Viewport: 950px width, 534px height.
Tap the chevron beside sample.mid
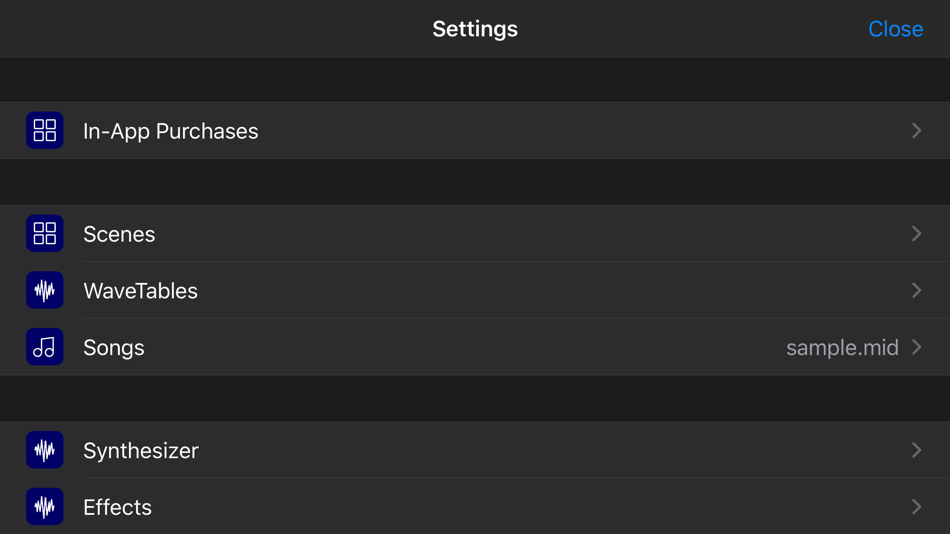click(916, 347)
